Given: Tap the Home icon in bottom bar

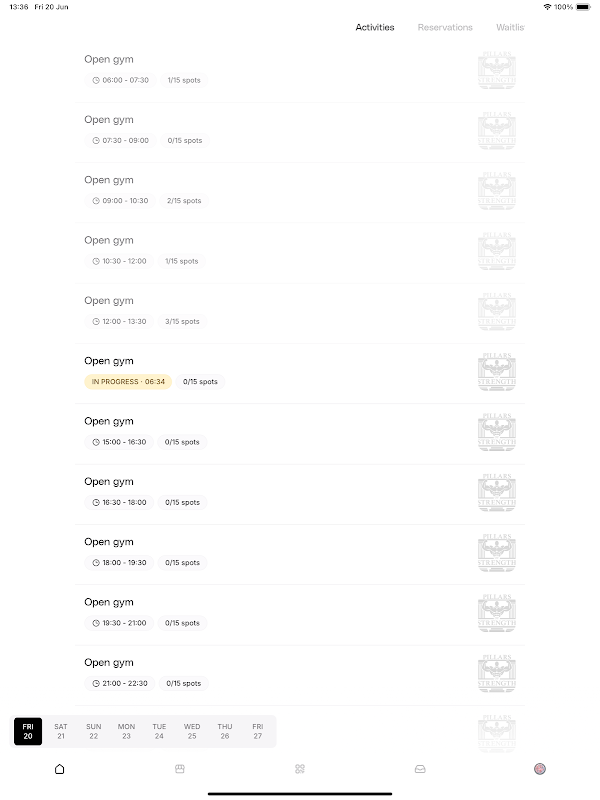Looking at the screenshot, I should coord(60,769).
